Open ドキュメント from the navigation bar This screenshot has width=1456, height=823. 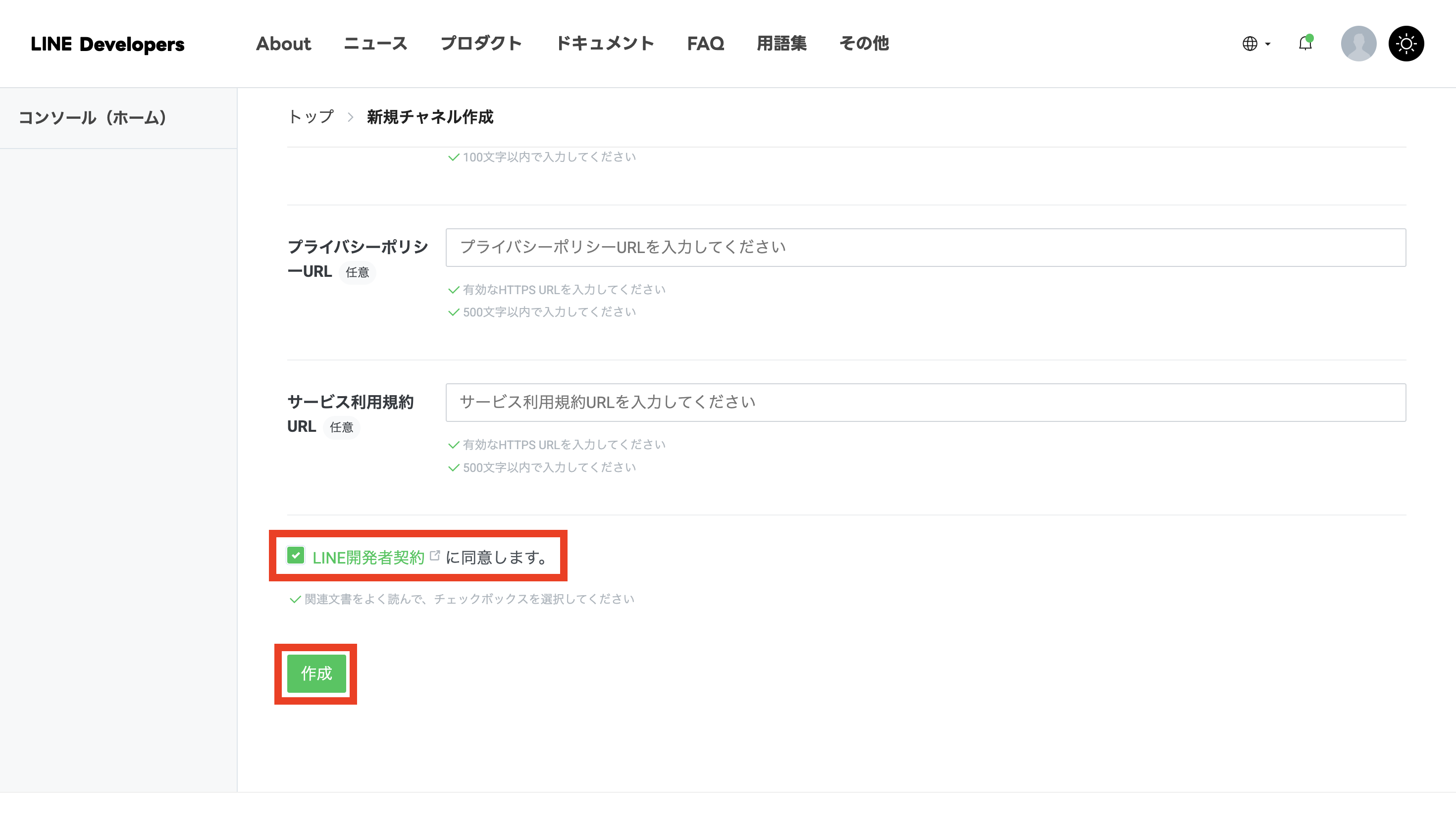click(605, 44)
